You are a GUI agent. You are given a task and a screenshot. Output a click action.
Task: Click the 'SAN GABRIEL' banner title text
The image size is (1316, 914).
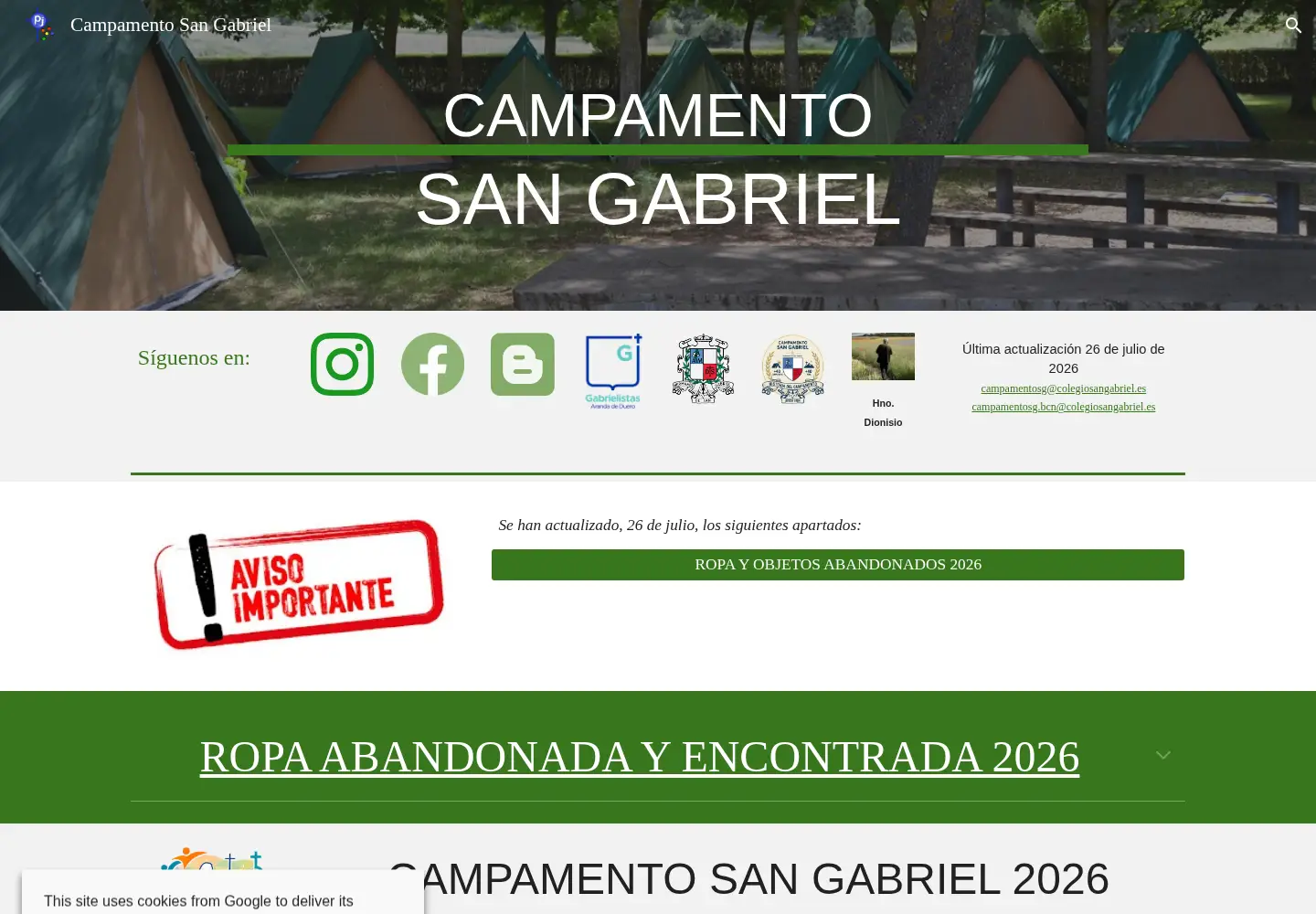pyautogui.click(x=658, y=199)
